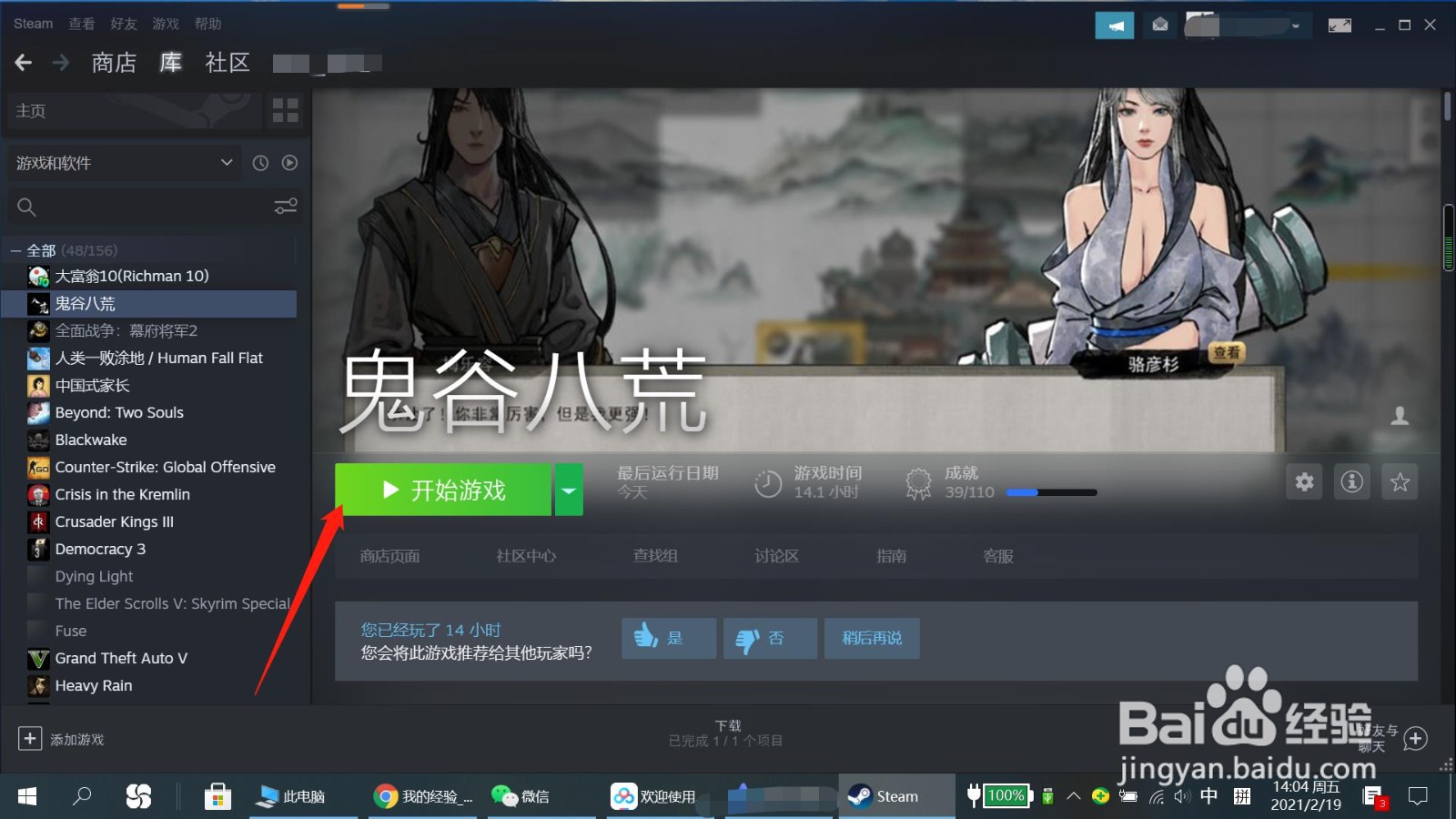Open the discussions link
The width and height of the screenshot is (1456, 819).
tap(776, 556)
